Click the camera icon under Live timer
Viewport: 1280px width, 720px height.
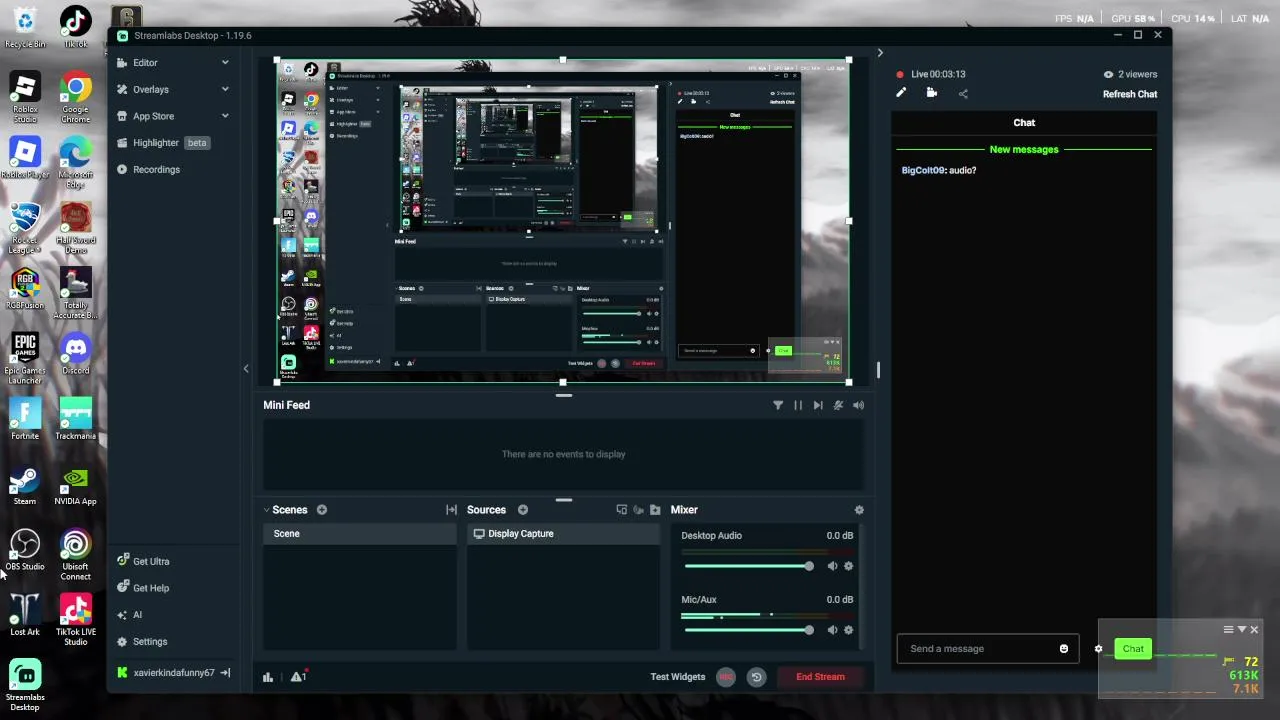pyautogui.click(x=932, y=93)
